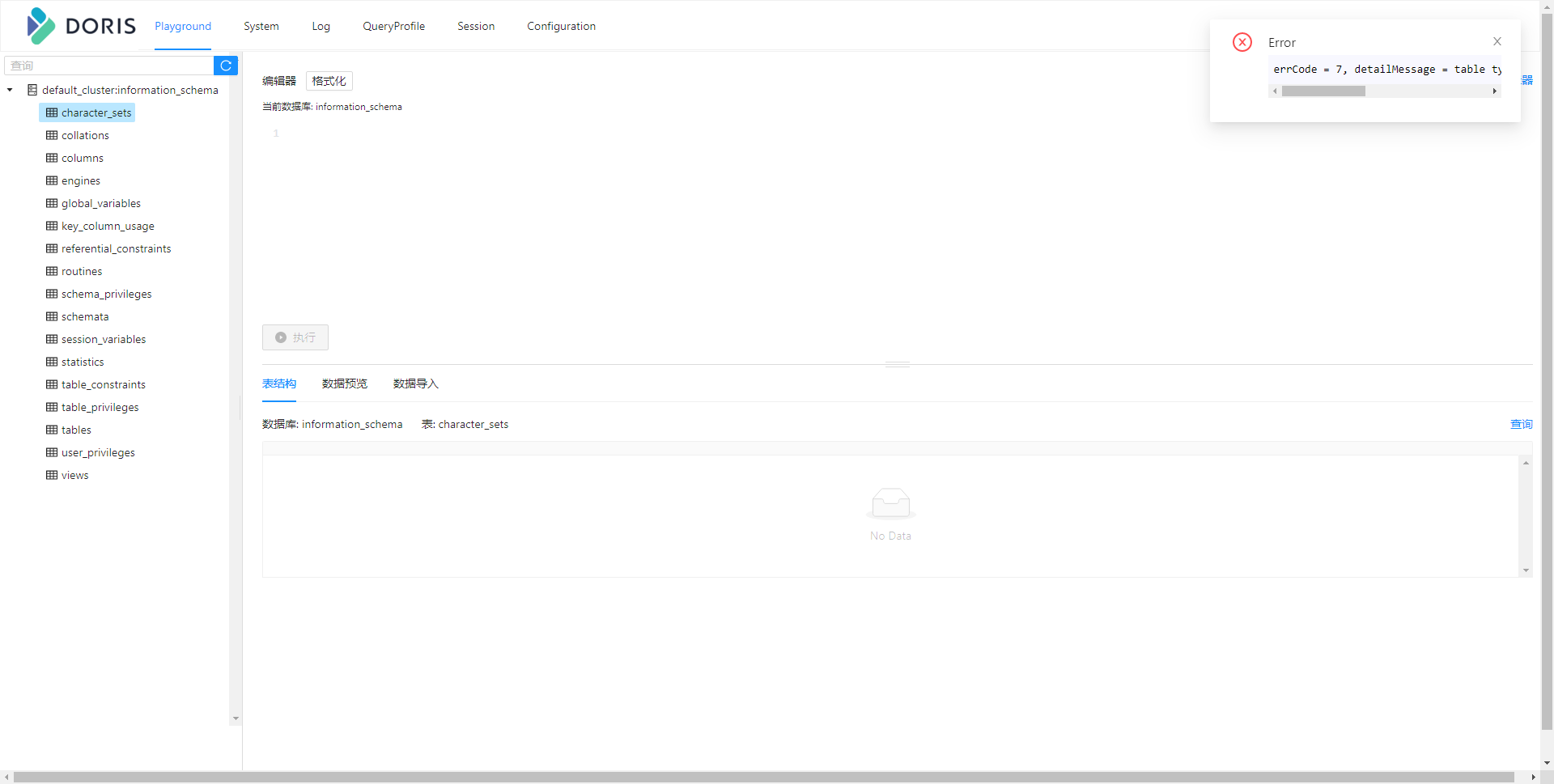Click the table icon next to tables
The image size is (1554, 784).
tap(51, 430)
